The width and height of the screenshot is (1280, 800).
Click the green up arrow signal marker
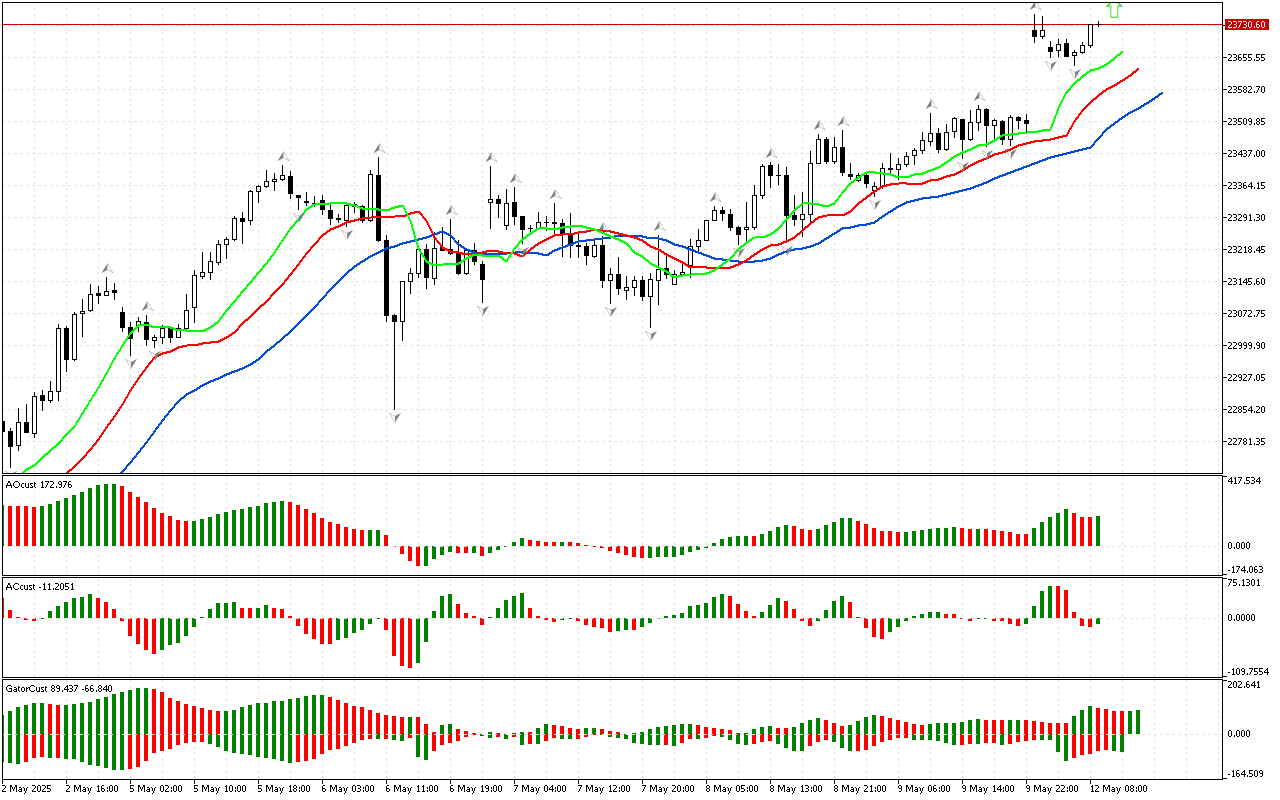(x=1115, y=10)
